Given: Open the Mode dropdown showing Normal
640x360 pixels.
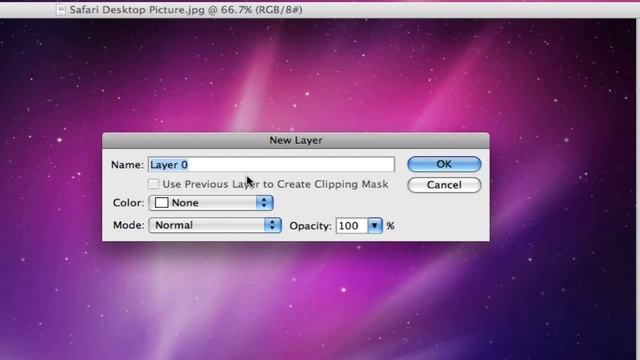Looking at the screenshot, I should (x=215, y=225).
